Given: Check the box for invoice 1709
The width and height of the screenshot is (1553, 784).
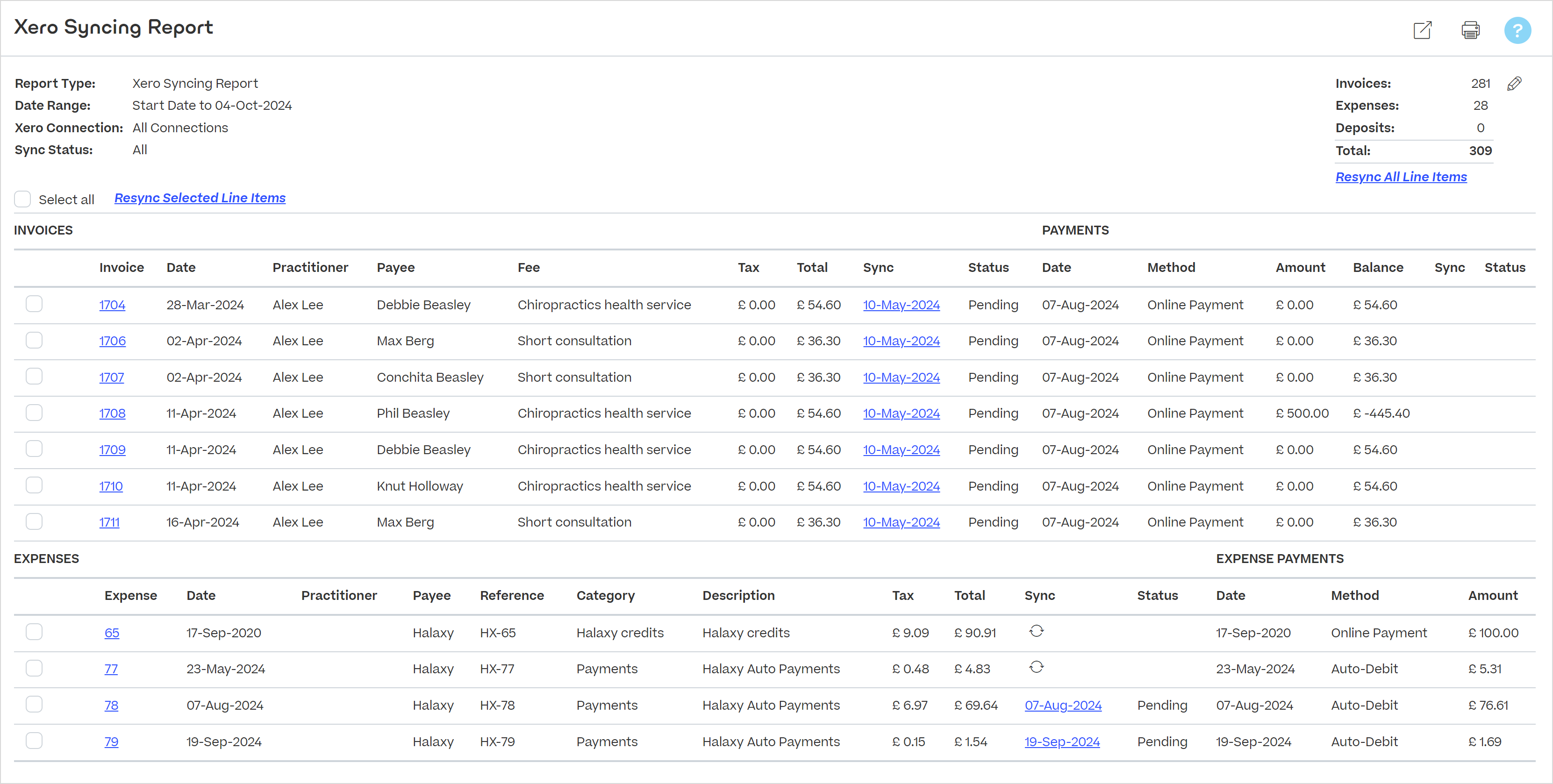Looking at the screenshot, I should [x=34, y=449].
